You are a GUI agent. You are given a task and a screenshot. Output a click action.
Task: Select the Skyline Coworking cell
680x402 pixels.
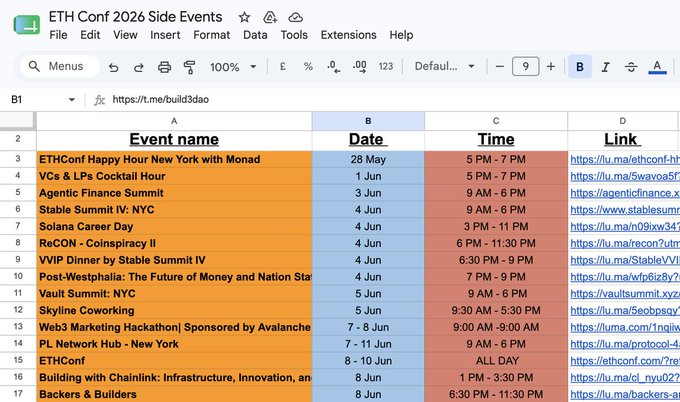pos(174,310)
